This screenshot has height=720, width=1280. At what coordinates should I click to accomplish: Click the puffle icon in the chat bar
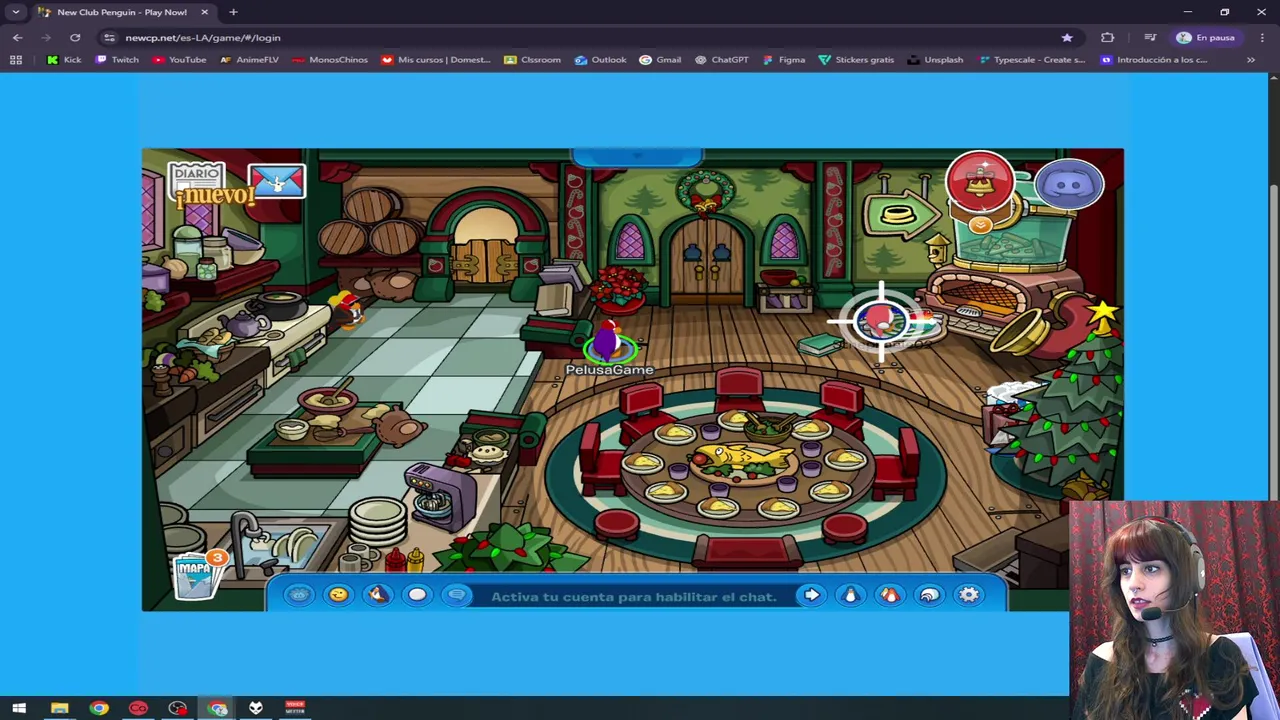(298, 595)
